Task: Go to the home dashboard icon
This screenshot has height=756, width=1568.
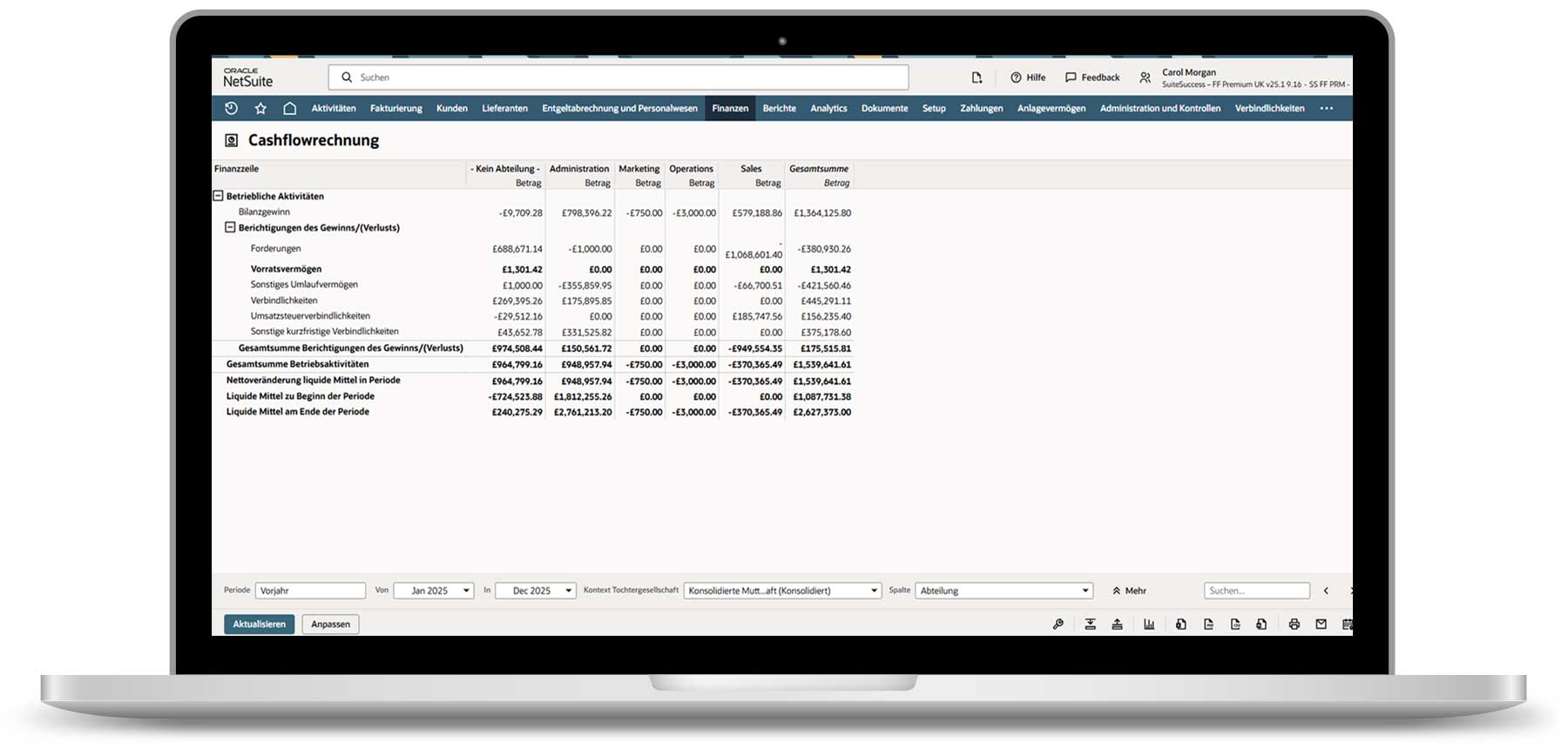Action: click(289, 108)
